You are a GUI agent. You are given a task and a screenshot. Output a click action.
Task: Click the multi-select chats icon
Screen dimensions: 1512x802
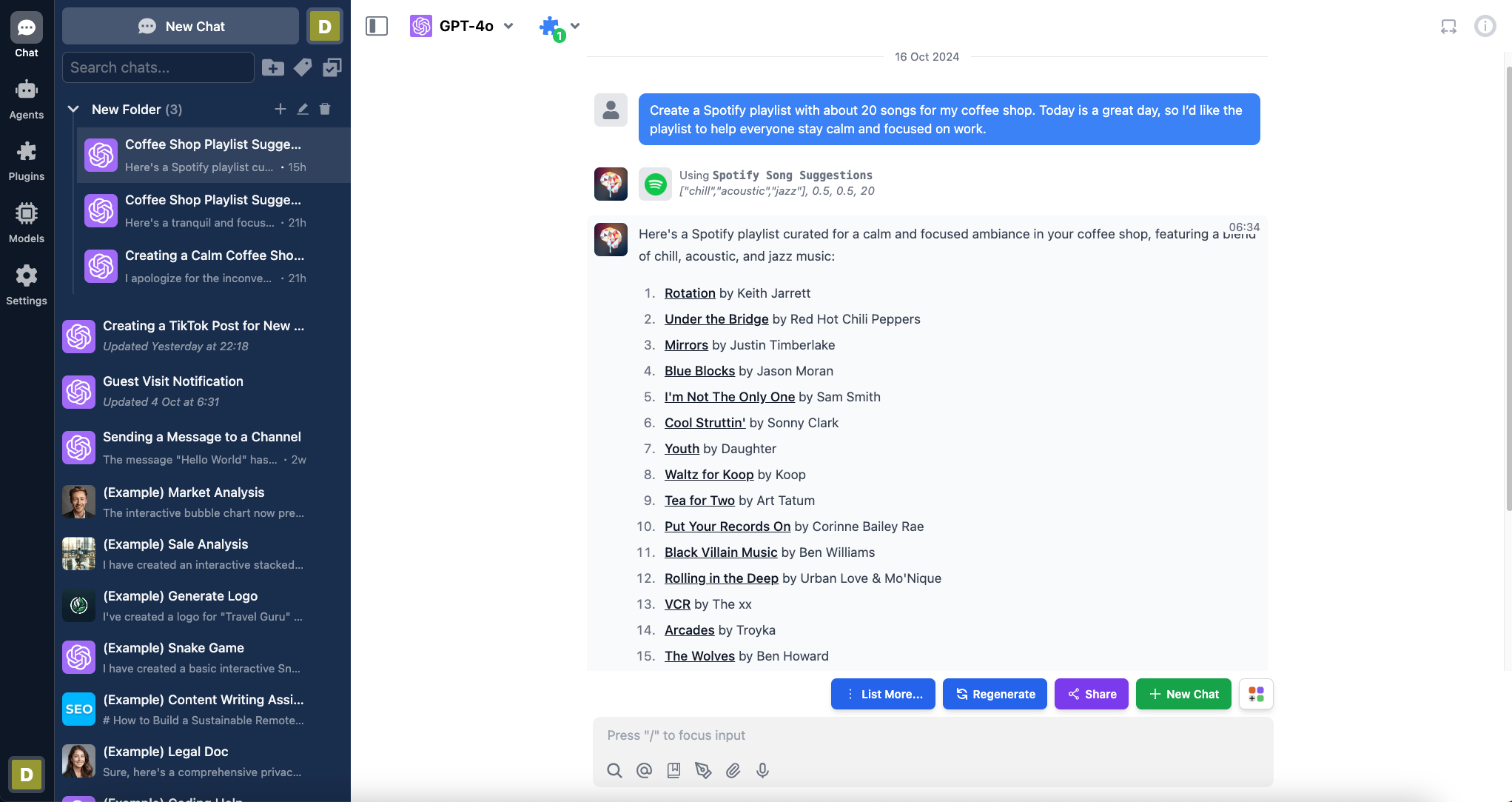pyautogui.click(x=332, y=67)
